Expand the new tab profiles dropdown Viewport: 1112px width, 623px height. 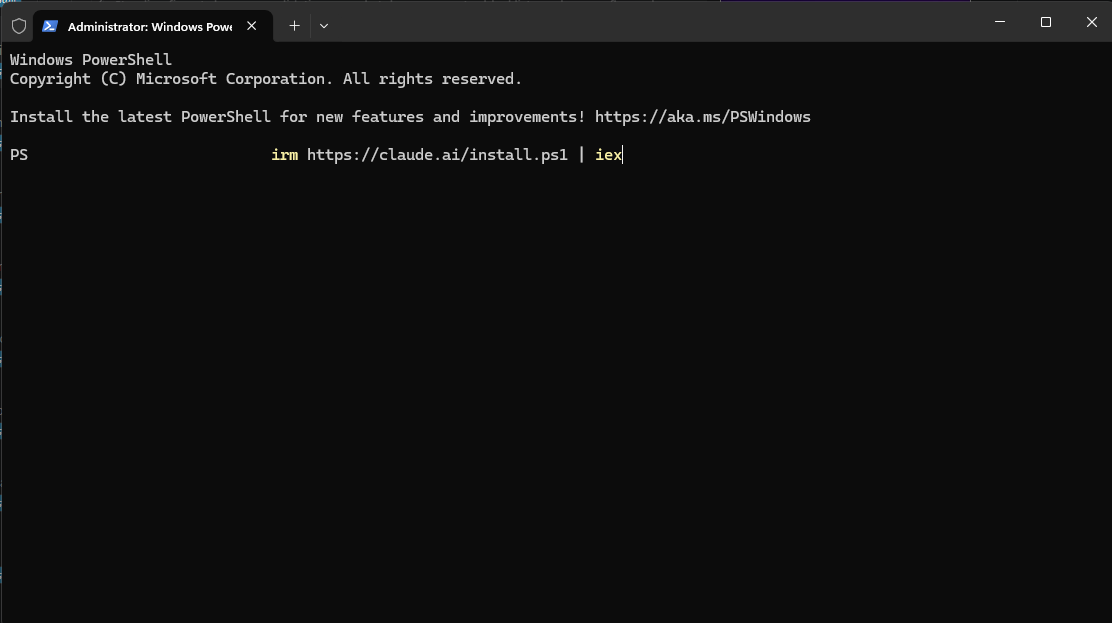click(324, 26)
